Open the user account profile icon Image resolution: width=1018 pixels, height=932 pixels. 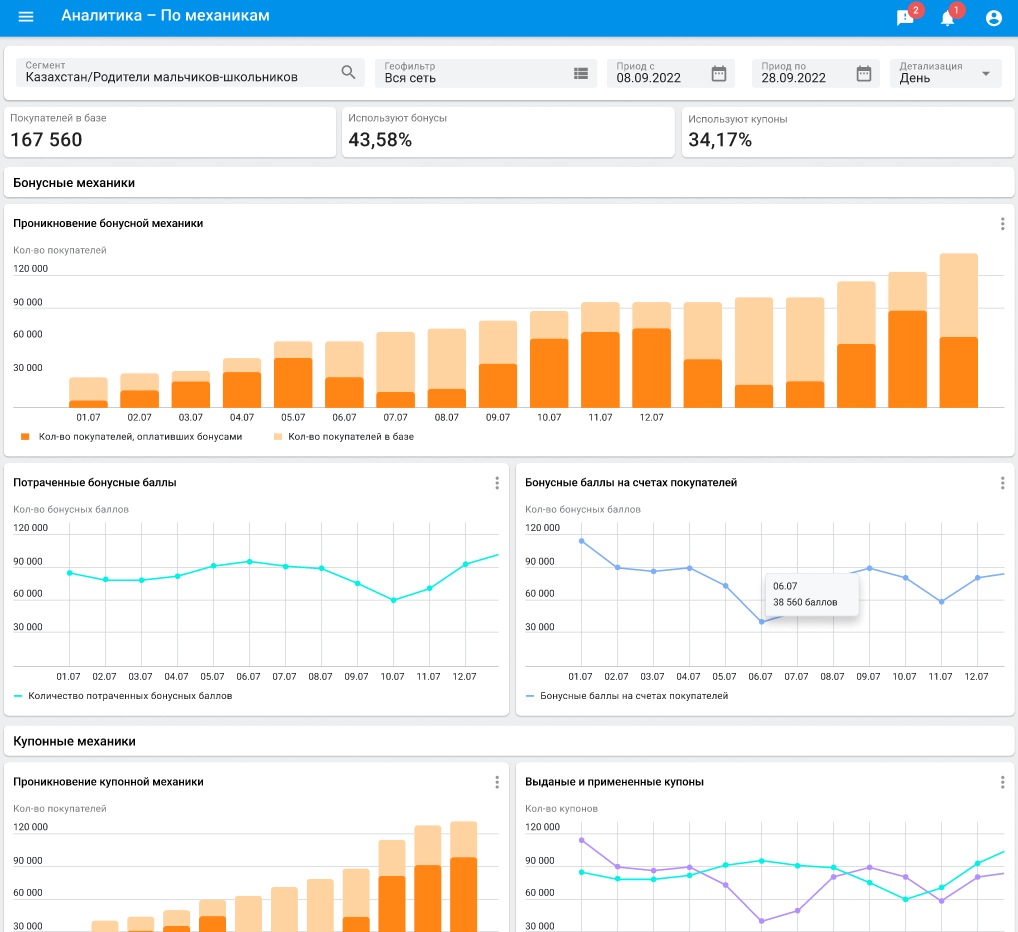(x=993, y=18)
